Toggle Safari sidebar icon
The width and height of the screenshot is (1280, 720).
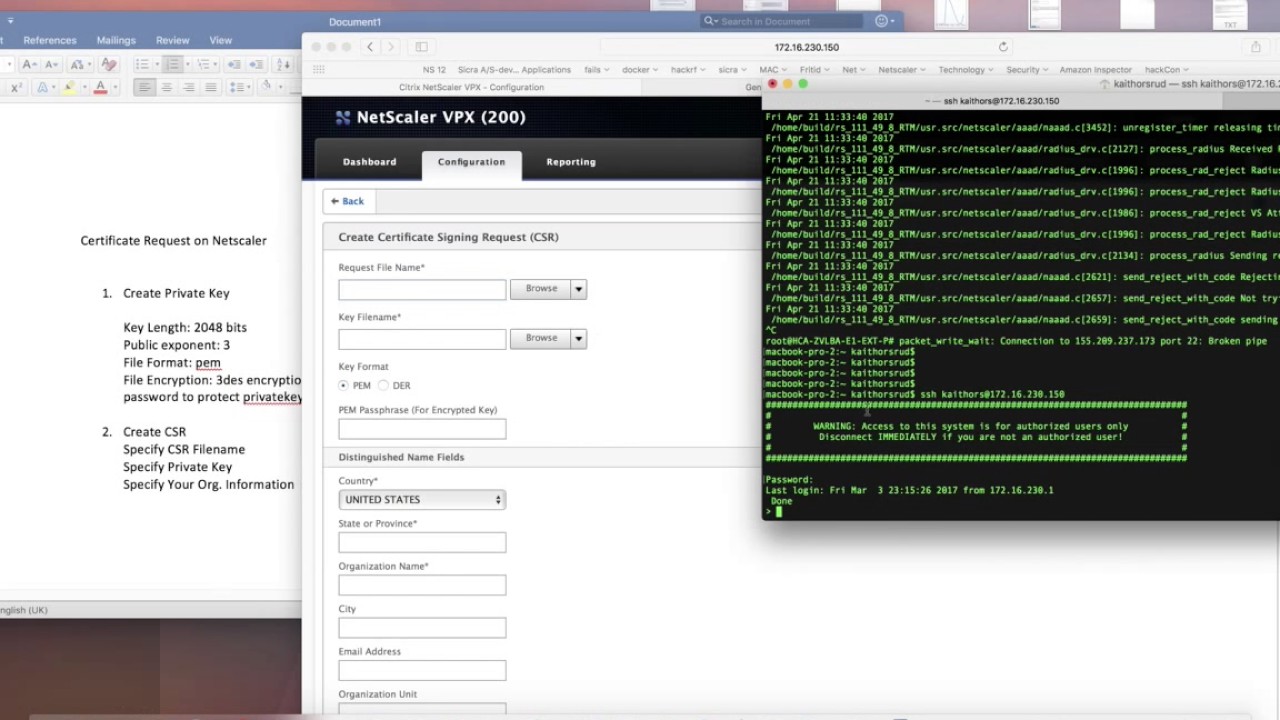click(421, 47)
